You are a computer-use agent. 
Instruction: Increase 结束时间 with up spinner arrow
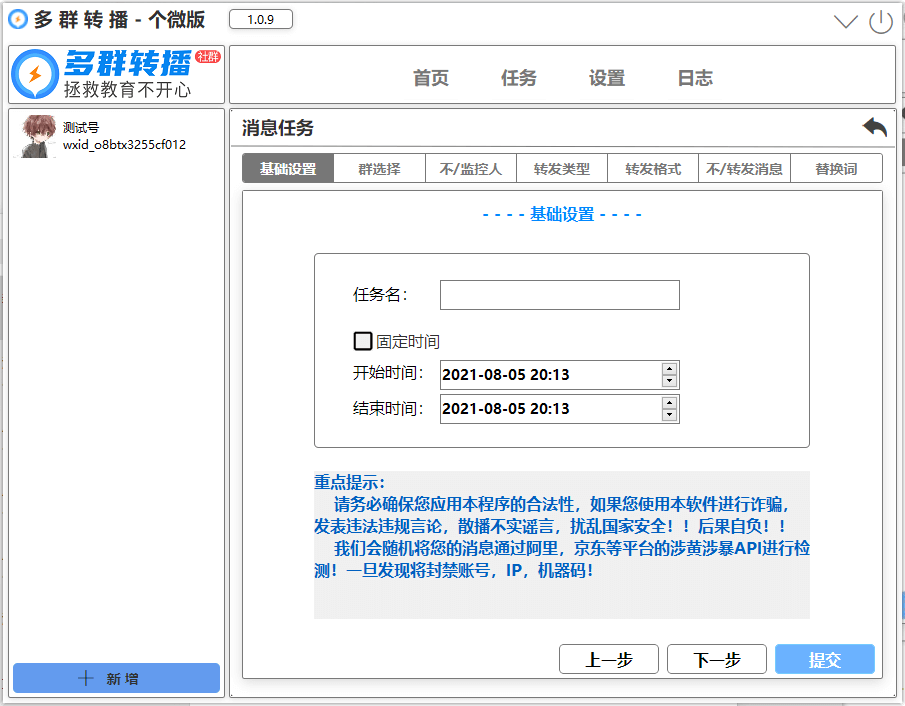[670, 403]
